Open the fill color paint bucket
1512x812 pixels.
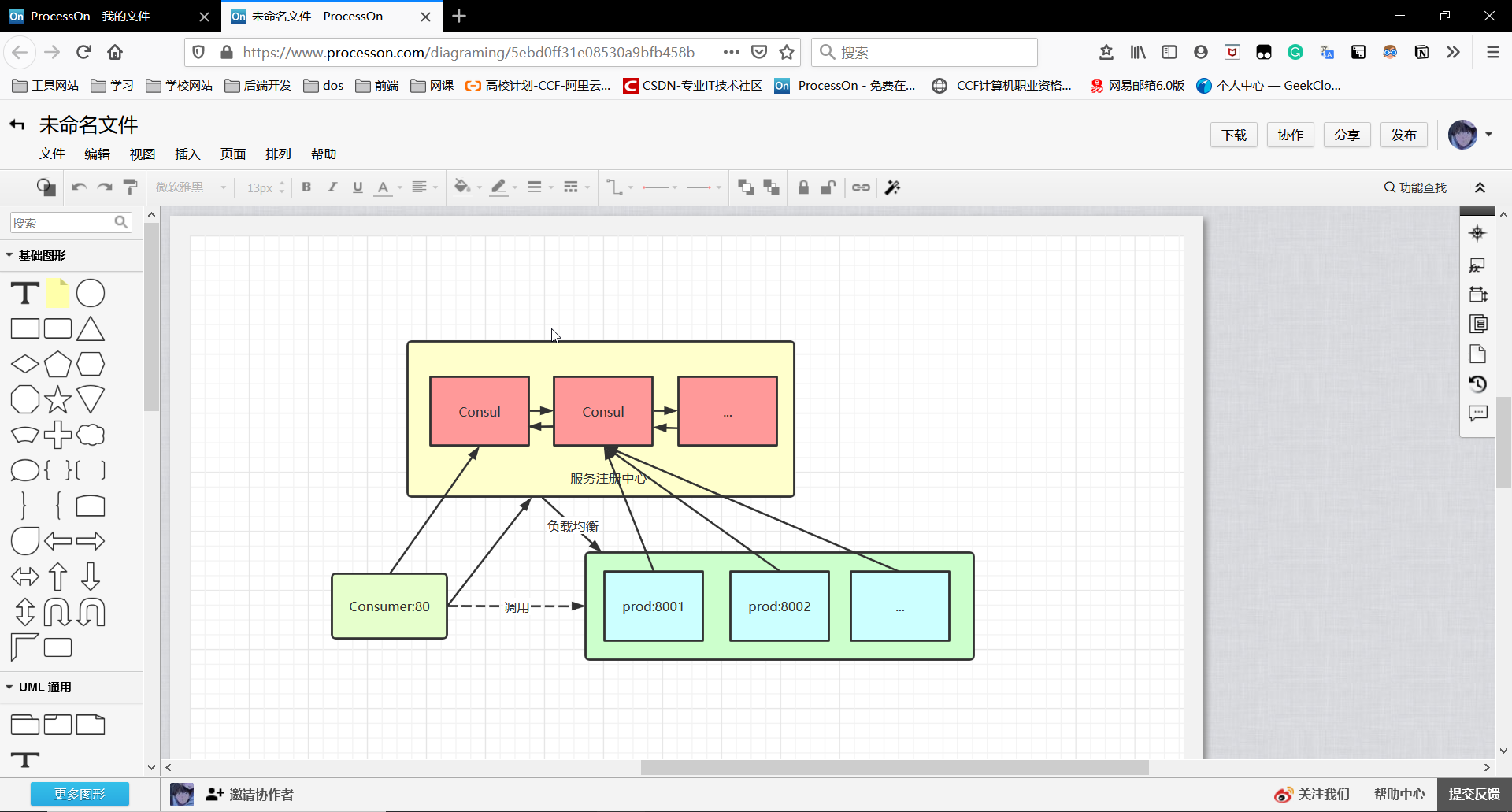[462, 187]
